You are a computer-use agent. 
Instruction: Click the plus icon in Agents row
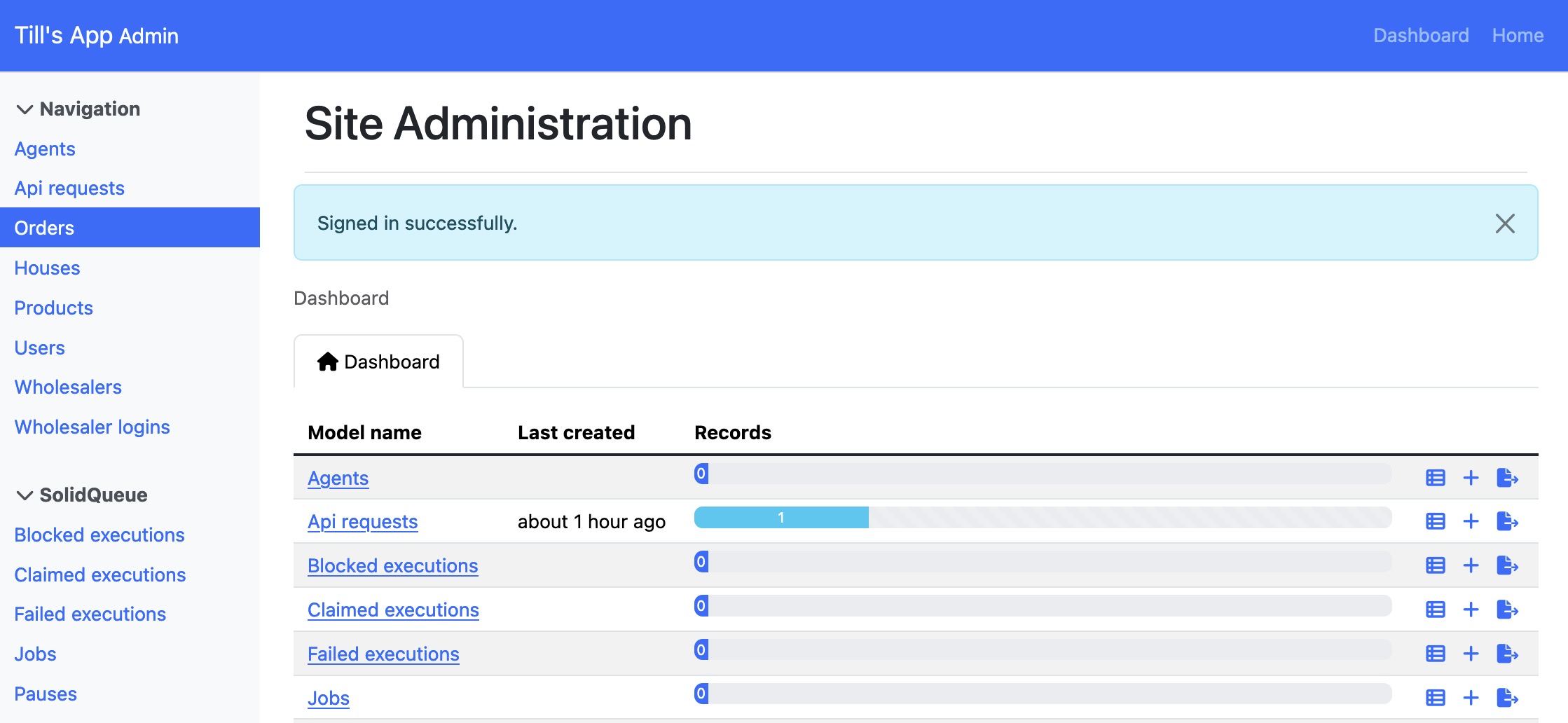[1471, 478]
